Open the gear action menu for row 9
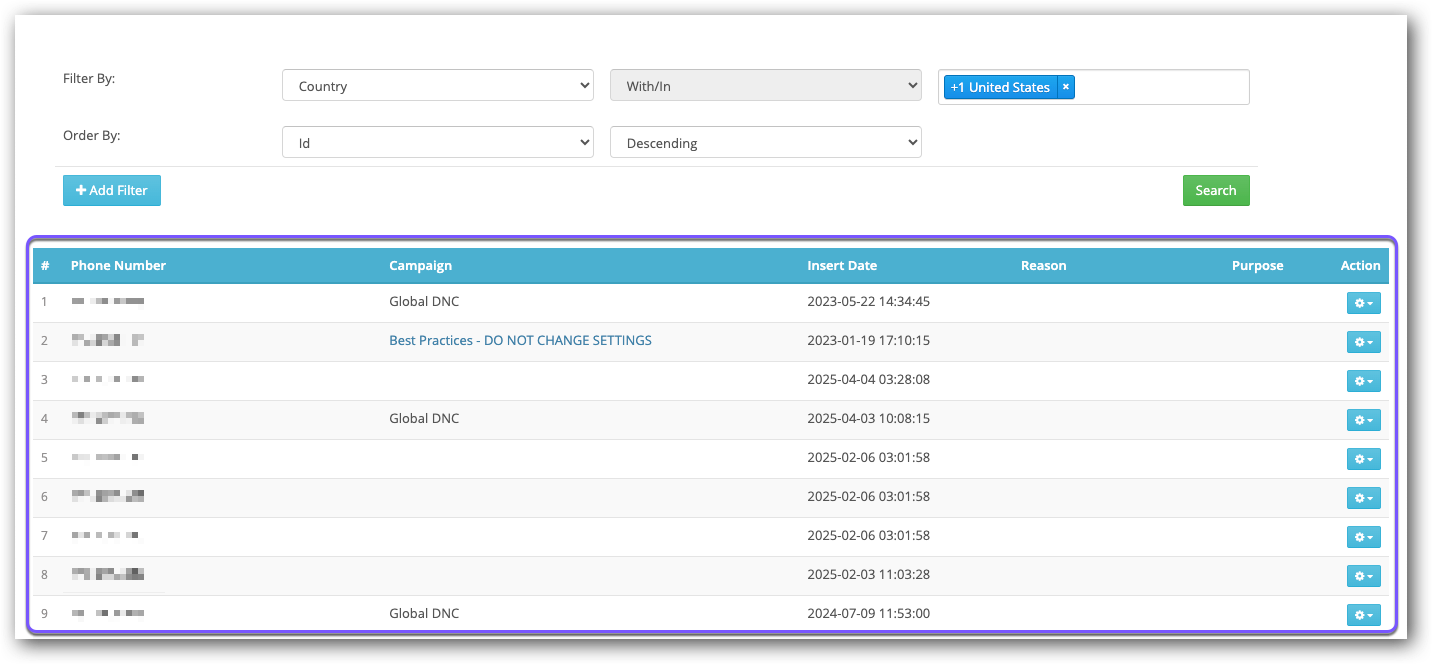The height and width of the screenshot is (664, 1432). click(x=1363, y=615)
